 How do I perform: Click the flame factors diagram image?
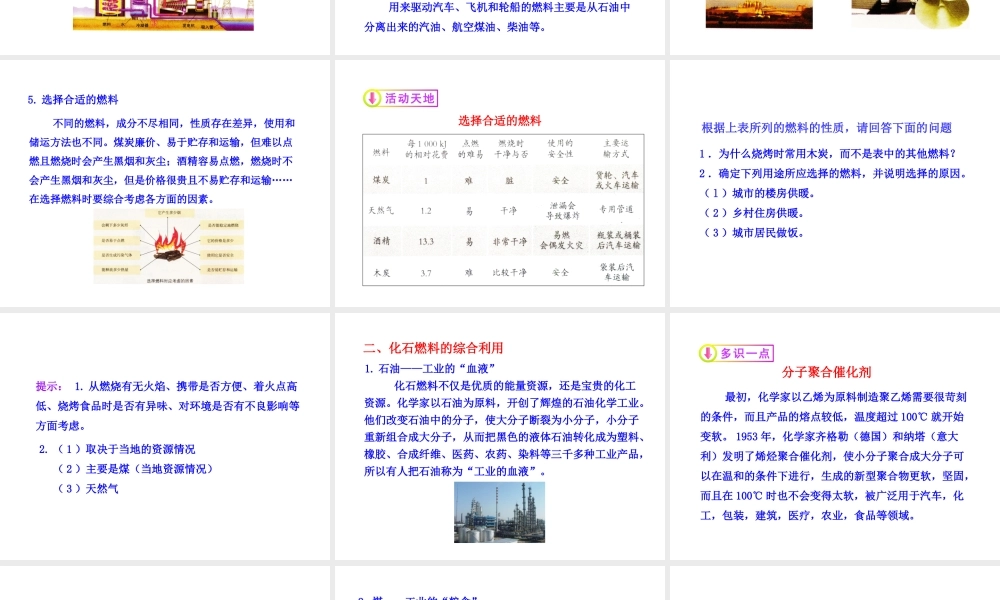click(169, 246)
